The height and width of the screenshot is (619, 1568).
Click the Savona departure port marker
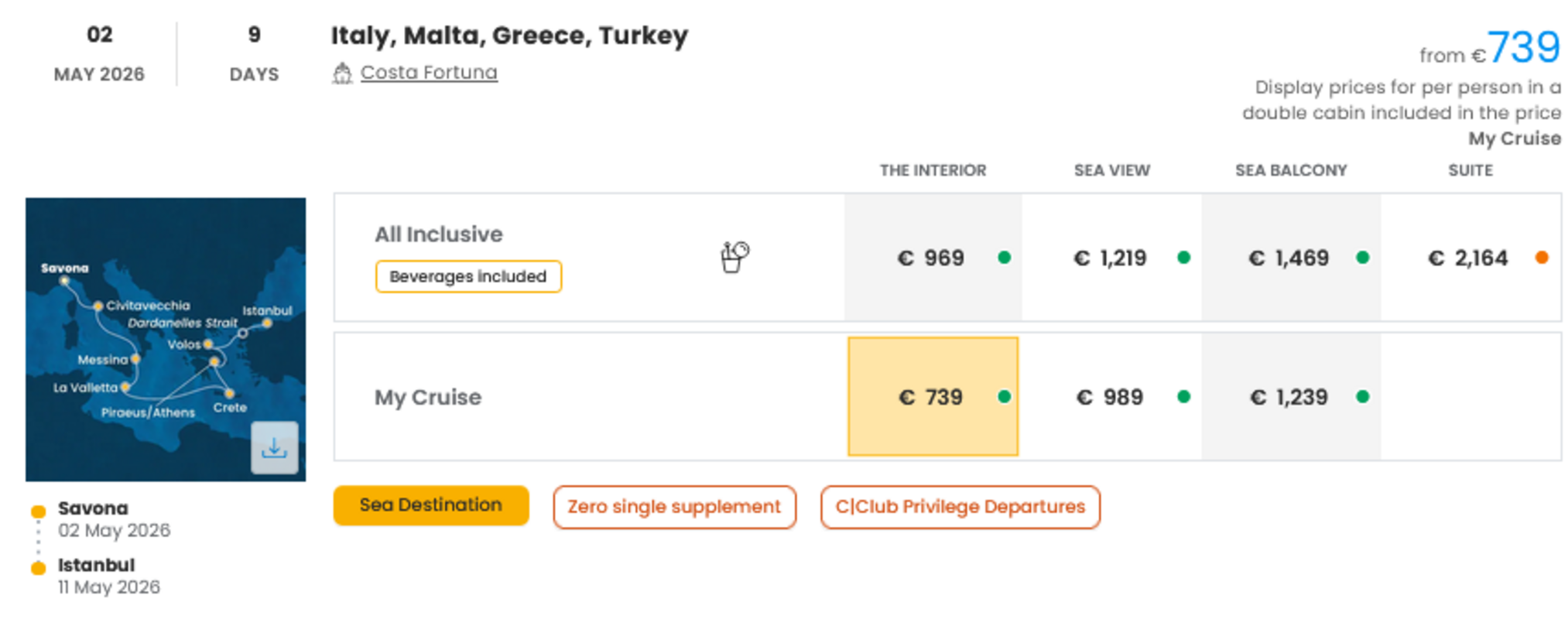(38, 511)
